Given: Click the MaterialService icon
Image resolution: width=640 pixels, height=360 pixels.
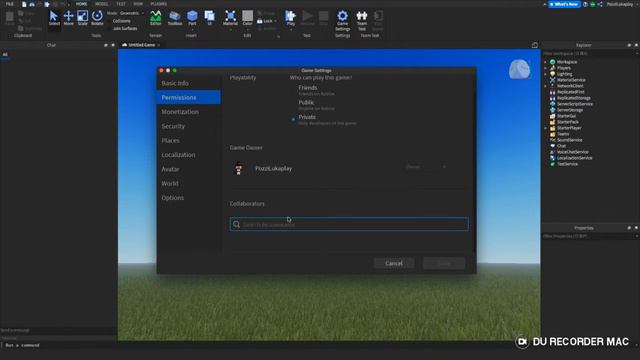Looking at the screenshot, I should click(553, 80).
